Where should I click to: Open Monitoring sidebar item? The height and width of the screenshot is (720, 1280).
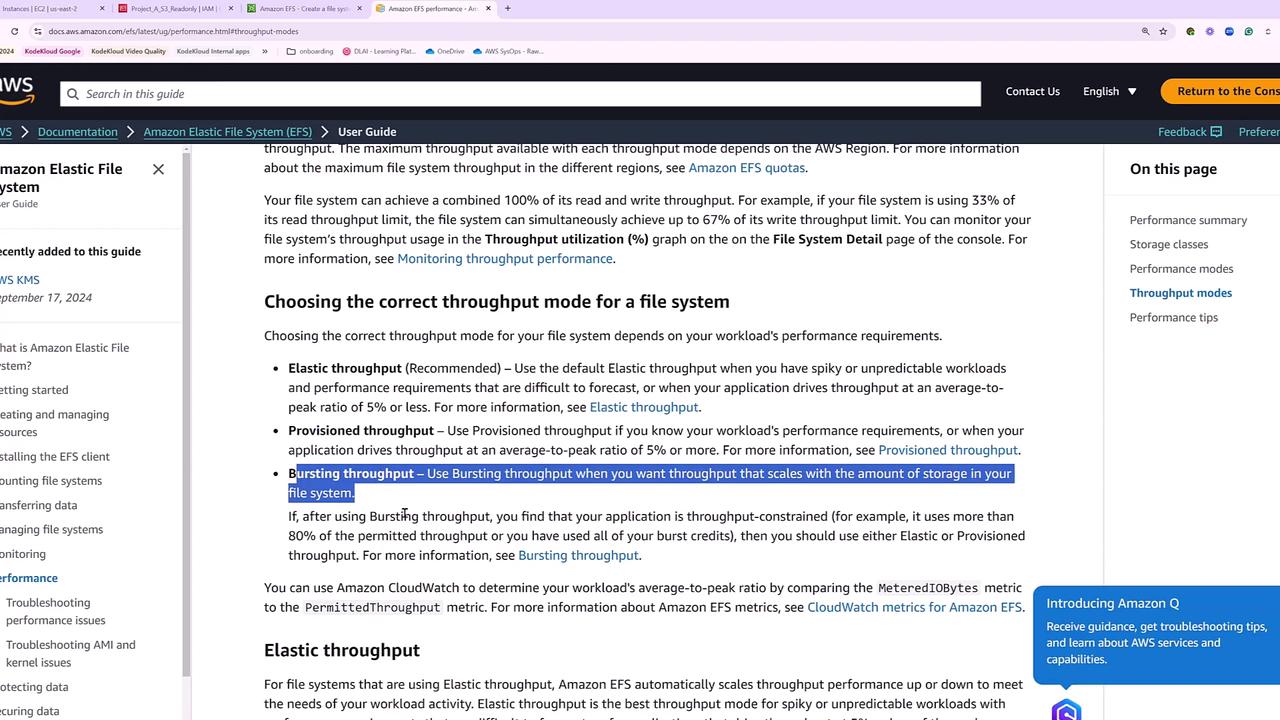pyautogui.click(x=23, y=554)
